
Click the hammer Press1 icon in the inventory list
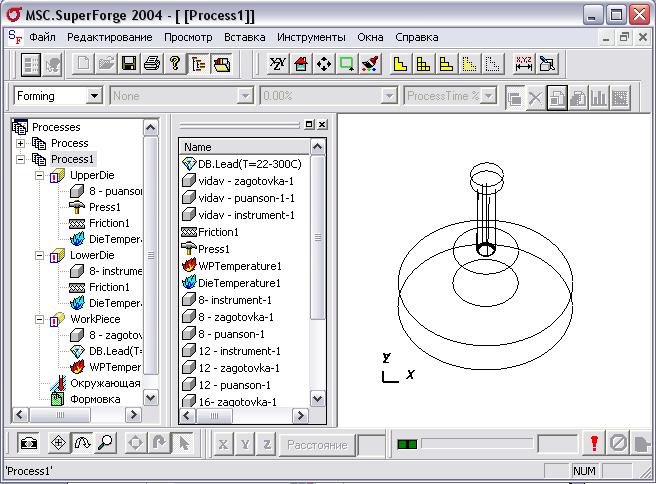tap(189, 248)
